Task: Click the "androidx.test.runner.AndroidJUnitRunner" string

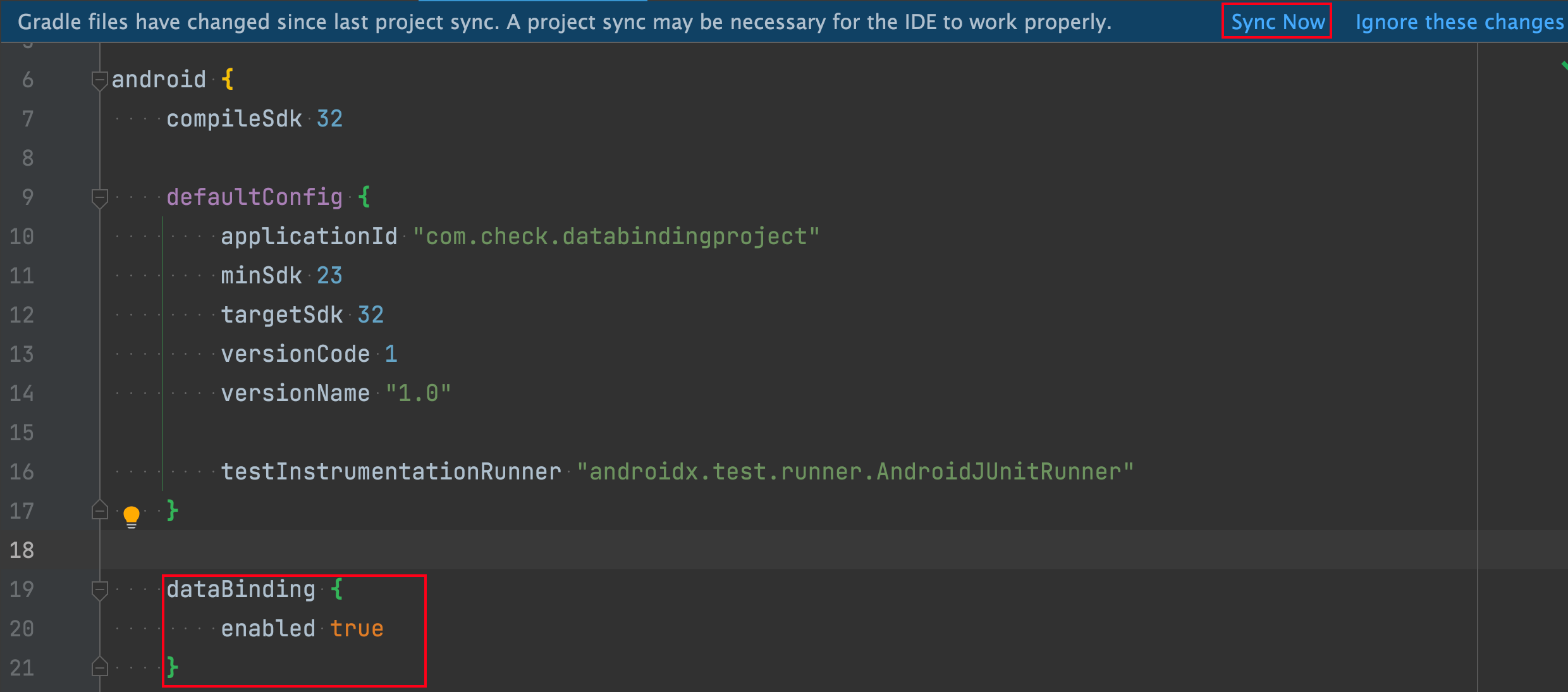Action: coord(855,472)
